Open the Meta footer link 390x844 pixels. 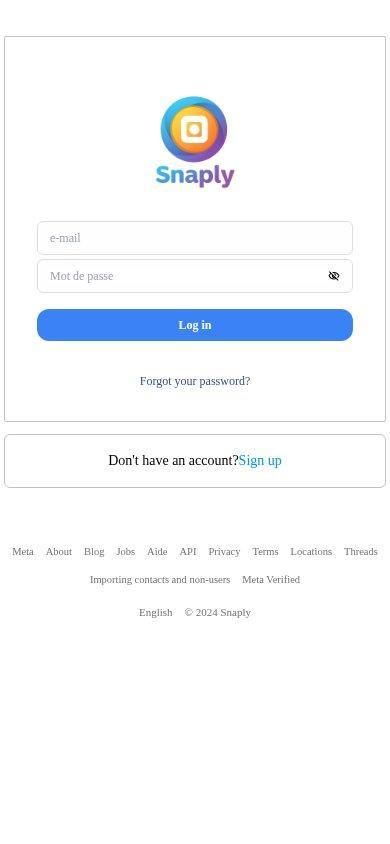point(23,552)
